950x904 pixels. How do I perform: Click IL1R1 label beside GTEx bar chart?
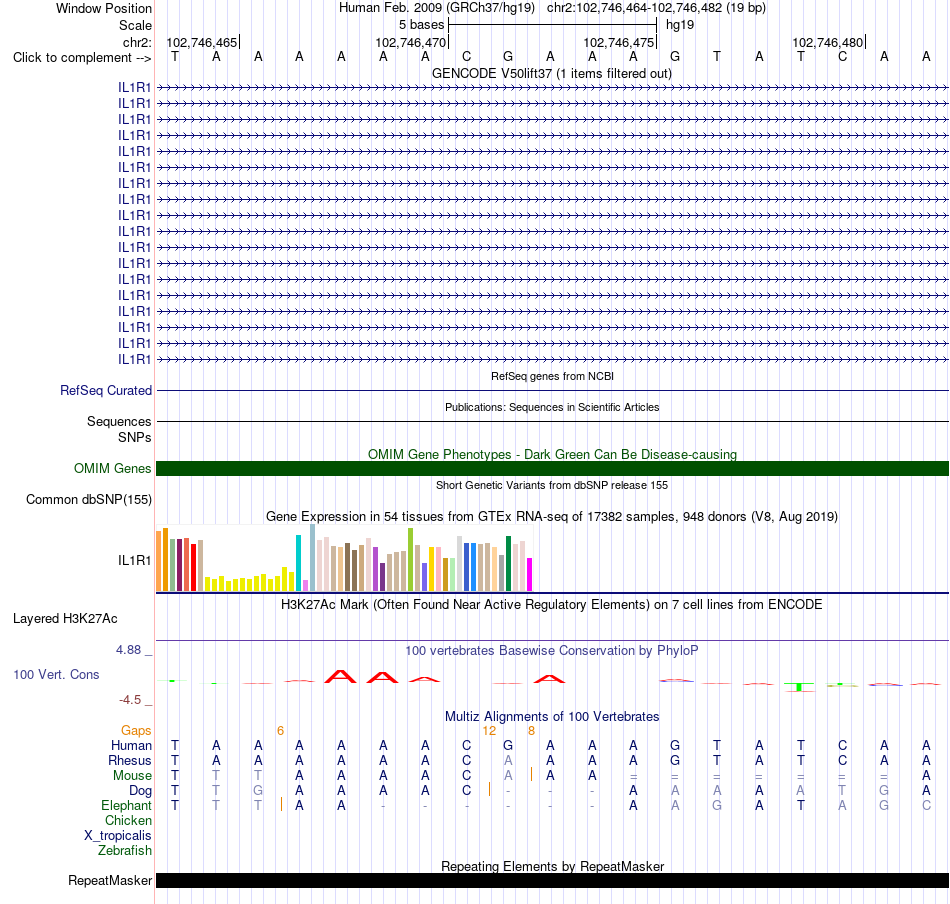pyautogui.click(x=134, y=561)
